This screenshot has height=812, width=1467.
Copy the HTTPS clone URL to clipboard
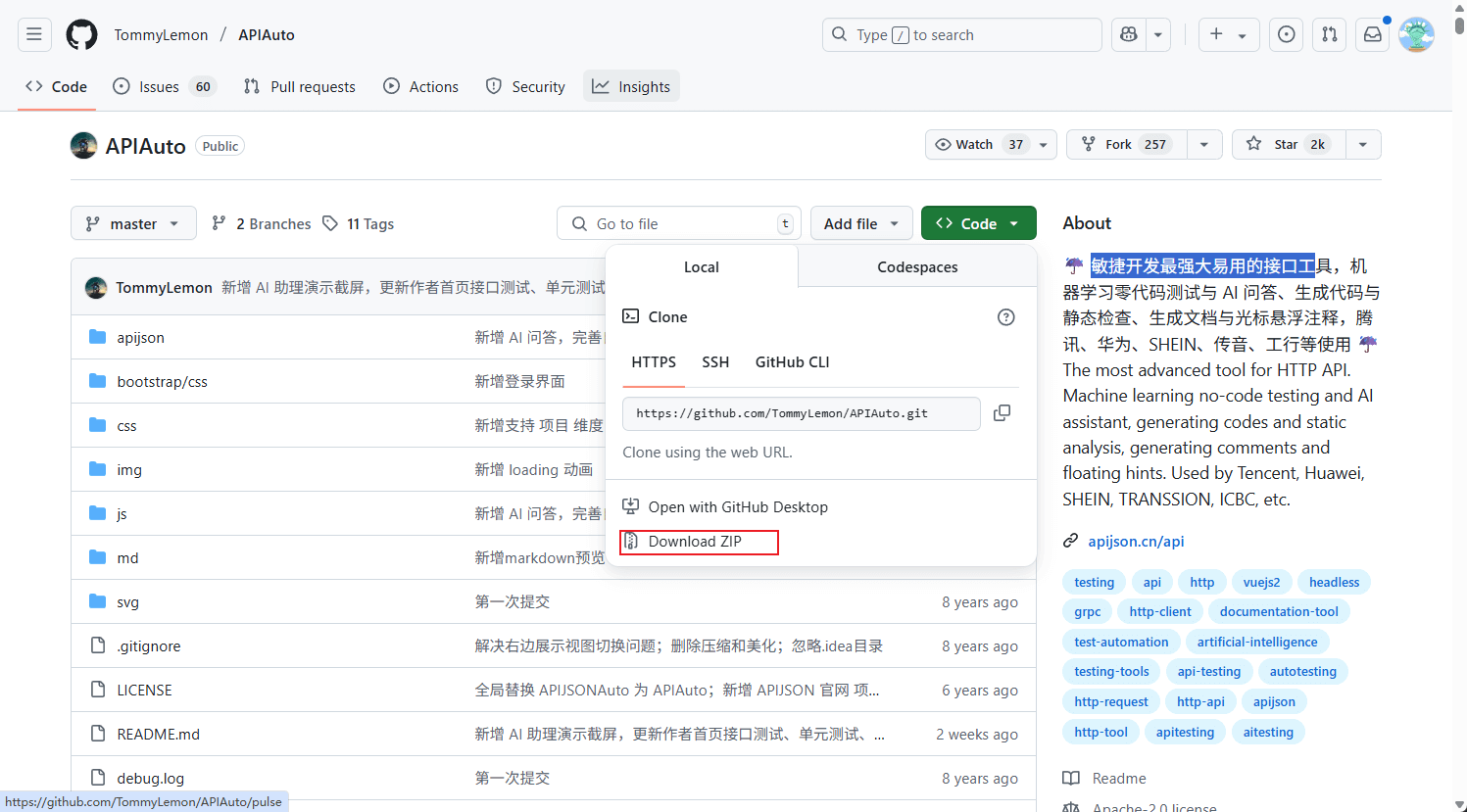1002,413
